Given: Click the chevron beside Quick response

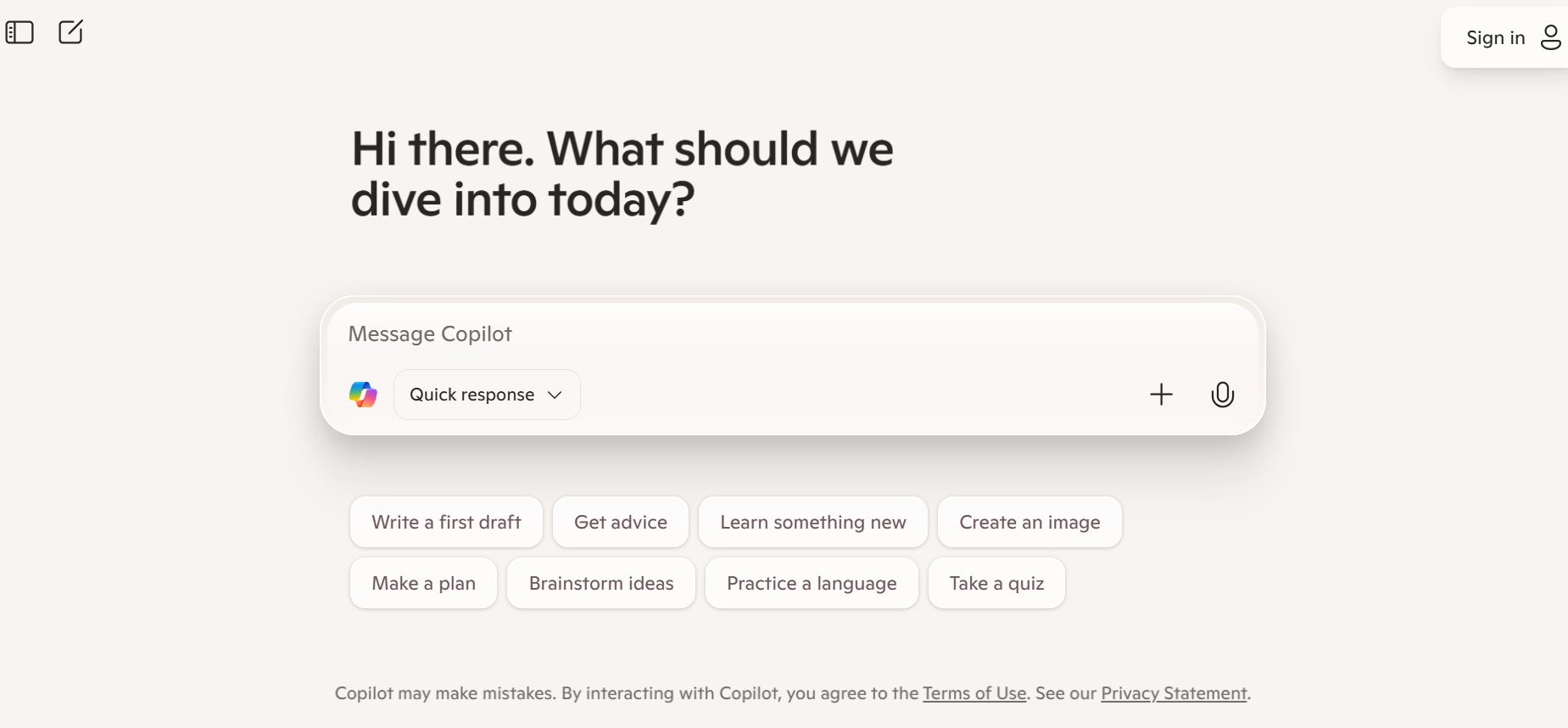Looking at the screenshot, I should point(555,395).
